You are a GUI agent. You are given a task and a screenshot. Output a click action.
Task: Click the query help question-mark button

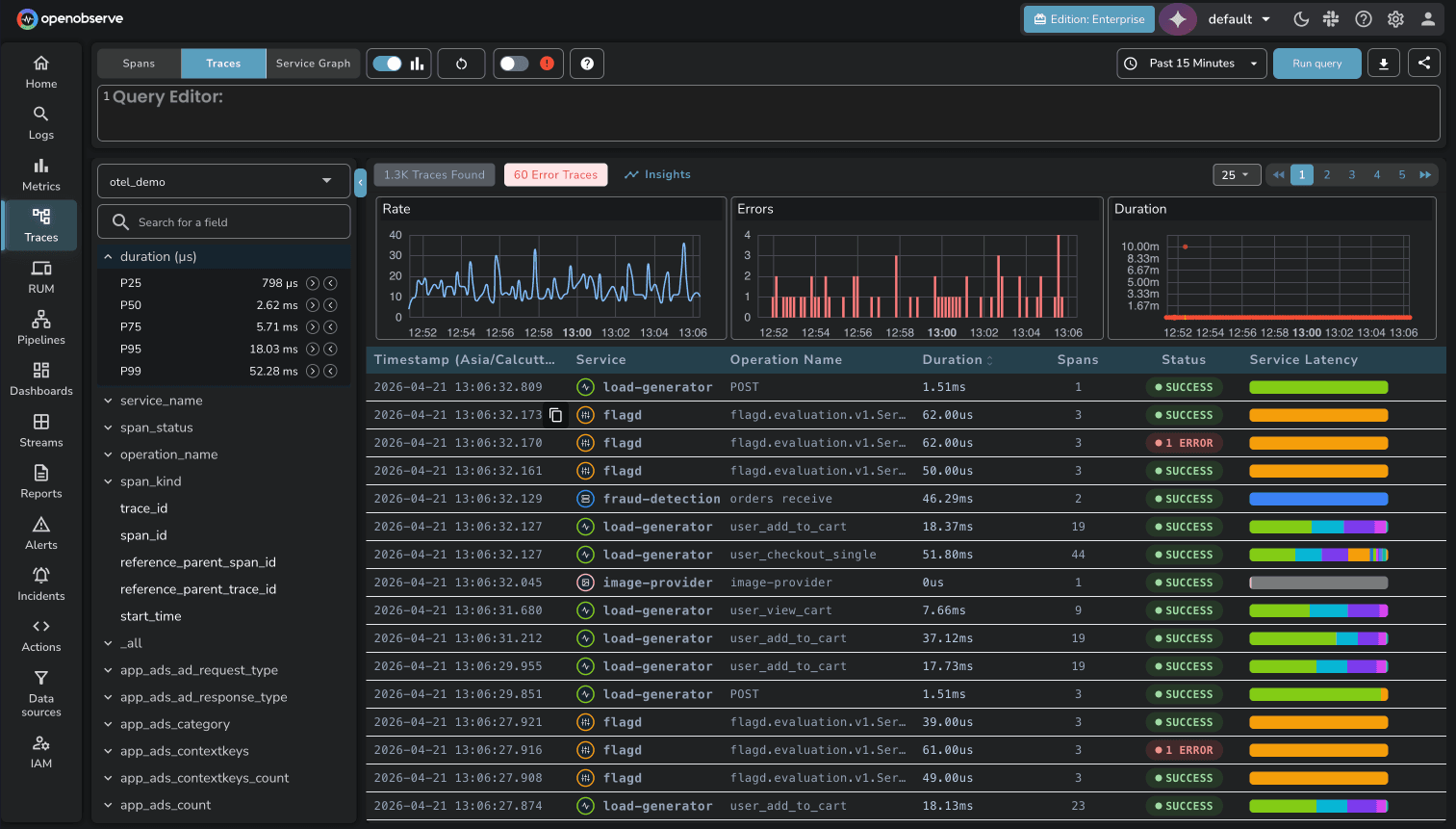pos(587,64)
